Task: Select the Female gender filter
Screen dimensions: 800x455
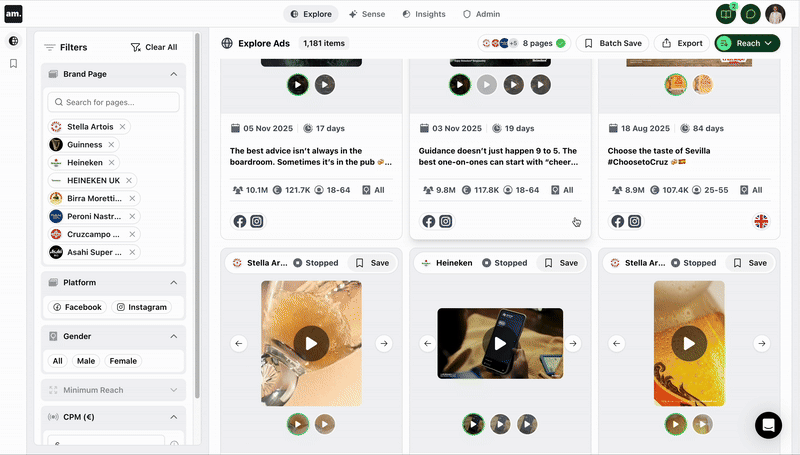Action: (123, 361)
